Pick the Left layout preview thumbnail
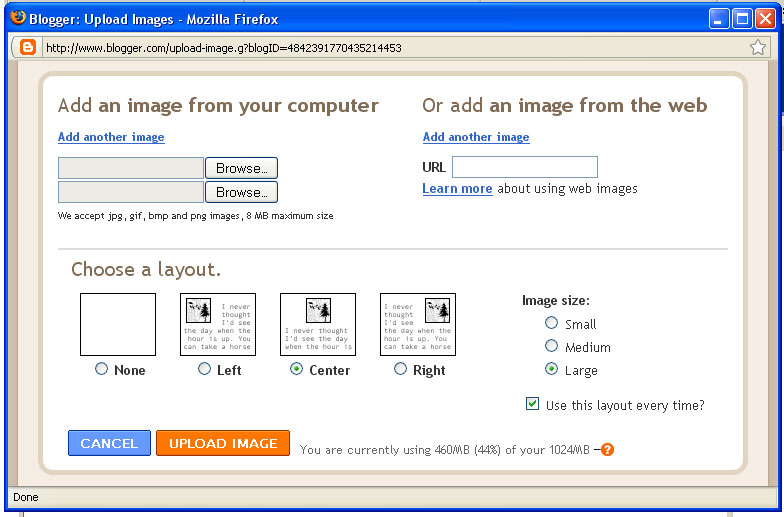The image size is (784, 517). (x=218, y=324)
